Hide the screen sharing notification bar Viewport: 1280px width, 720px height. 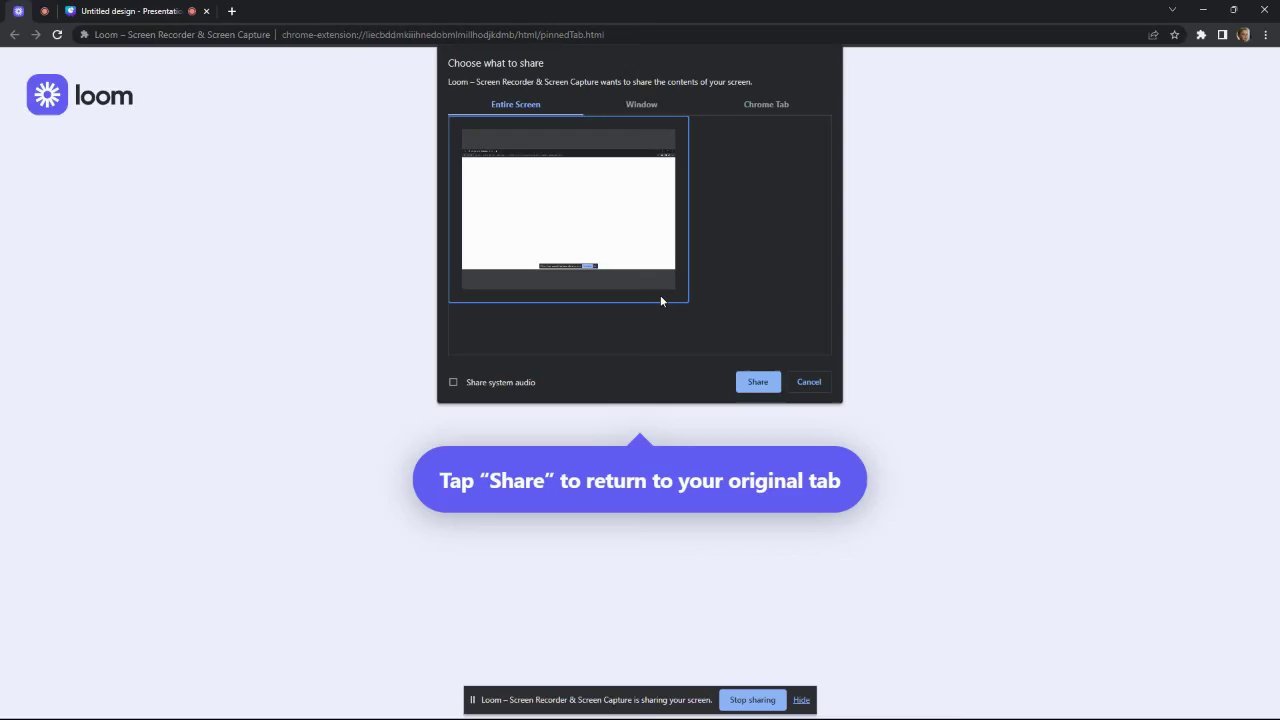coord(801,700)
